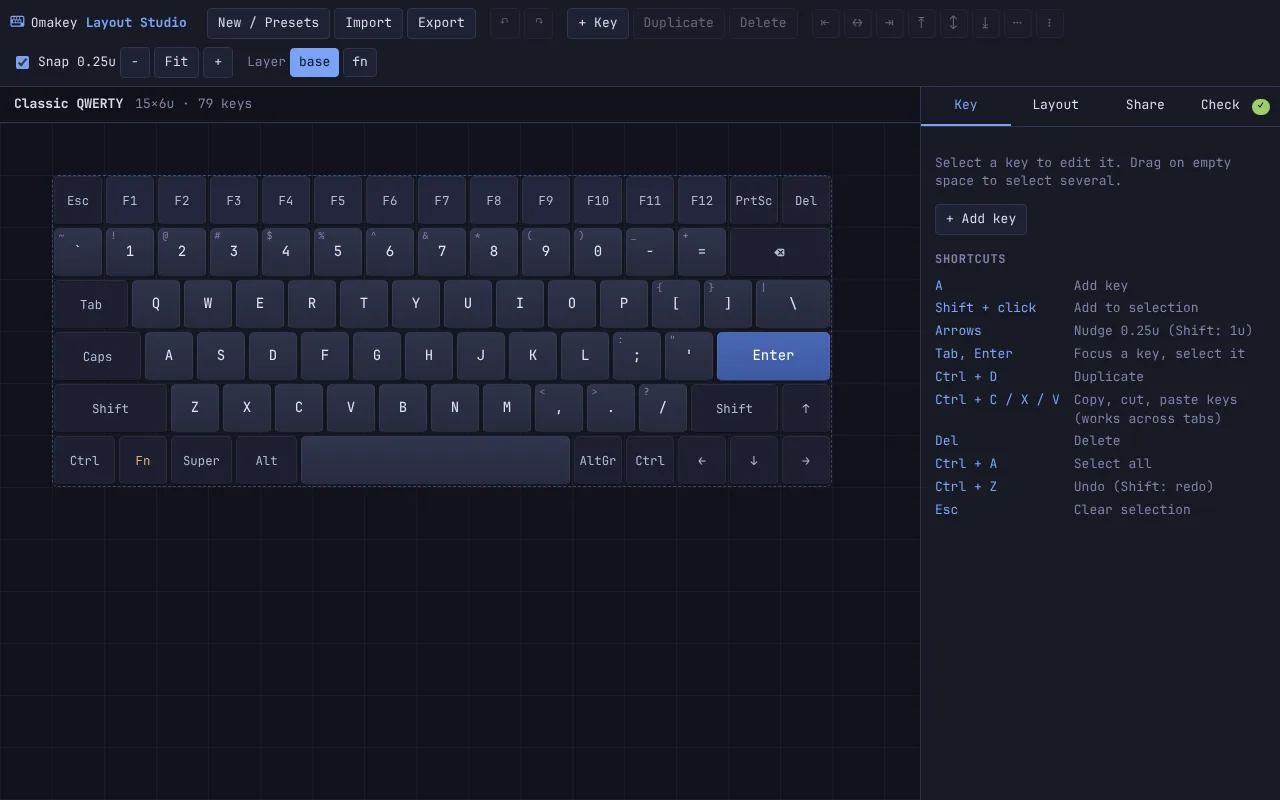Select the left arrow key

coord(702,460)
